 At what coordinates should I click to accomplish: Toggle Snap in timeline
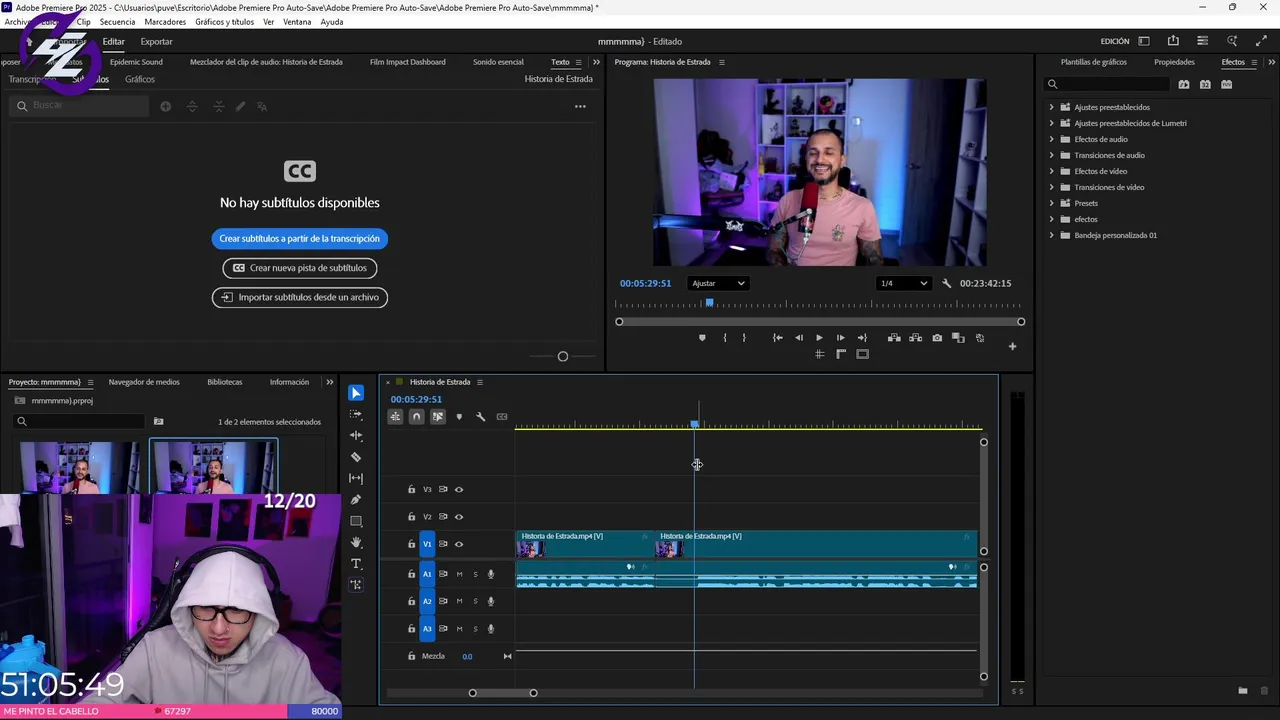pyautogui.click(x=416, y=417)
